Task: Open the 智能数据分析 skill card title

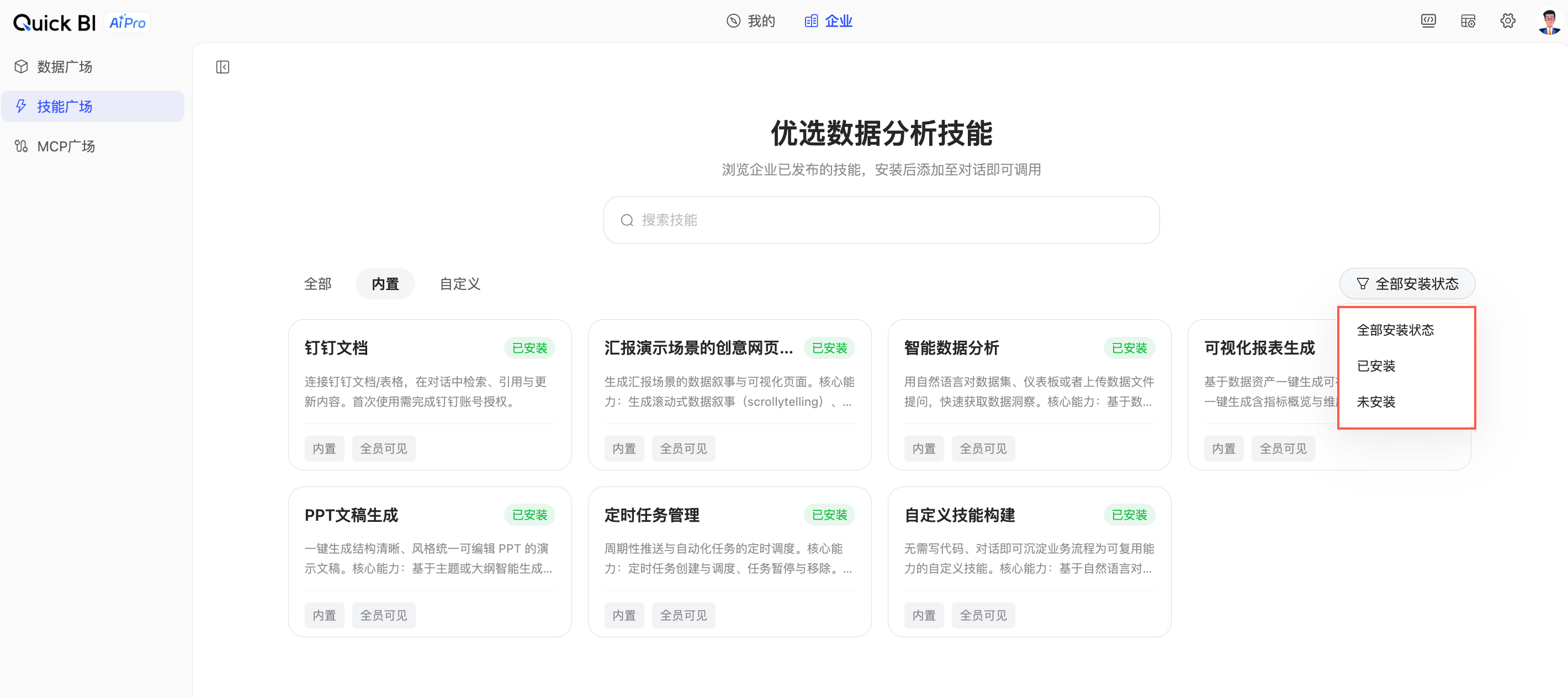Action: pyautogui.click(x=951, y=348)
